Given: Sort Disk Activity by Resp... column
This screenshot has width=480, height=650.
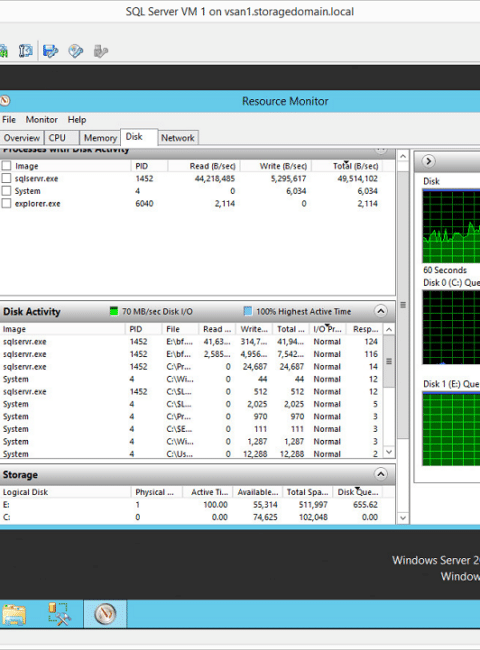Looking at the screenshot, I should pyautogui.click(x=365, y=329).
